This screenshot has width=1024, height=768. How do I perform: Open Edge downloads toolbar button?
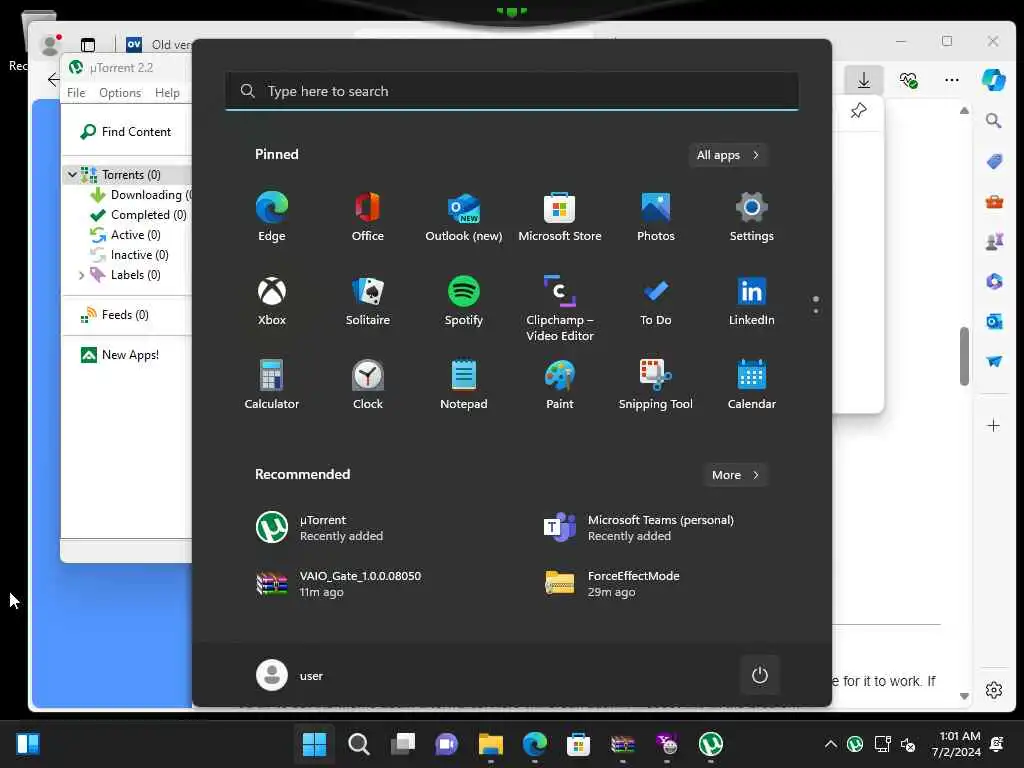(x=863, y=80)
